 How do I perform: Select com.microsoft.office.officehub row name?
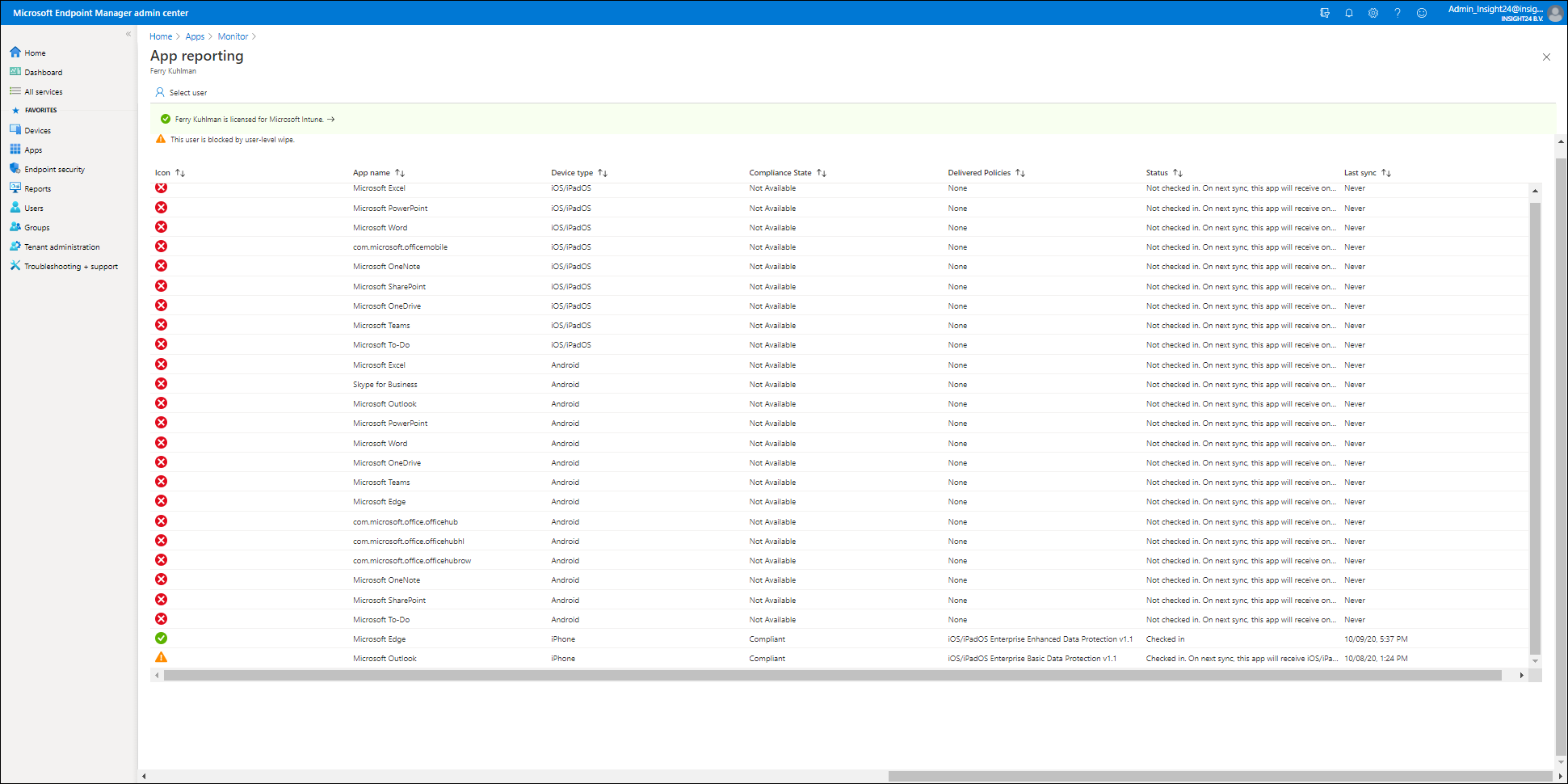tap(406, 522)
